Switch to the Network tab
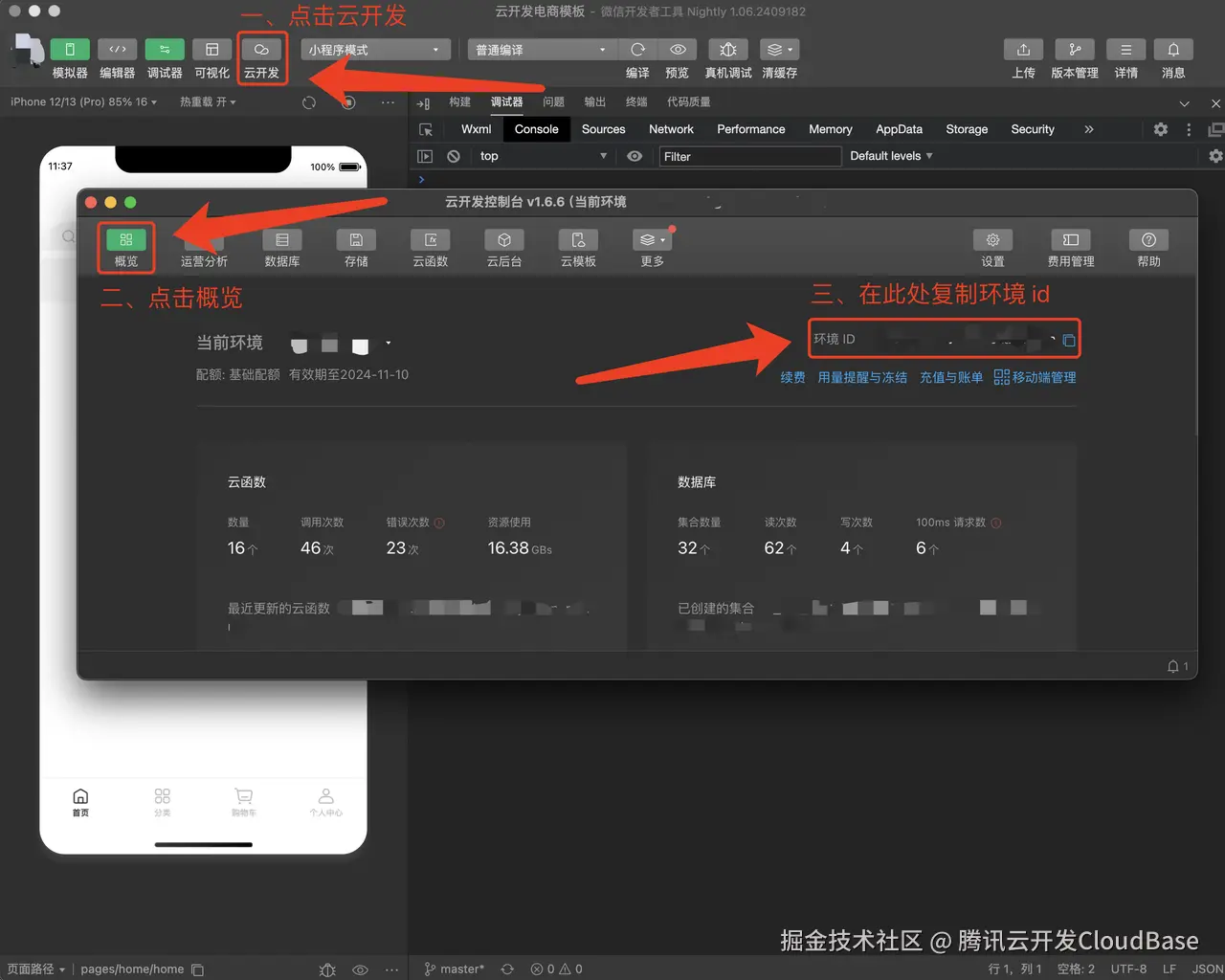 pyautogui.click(x=670, y=129)
